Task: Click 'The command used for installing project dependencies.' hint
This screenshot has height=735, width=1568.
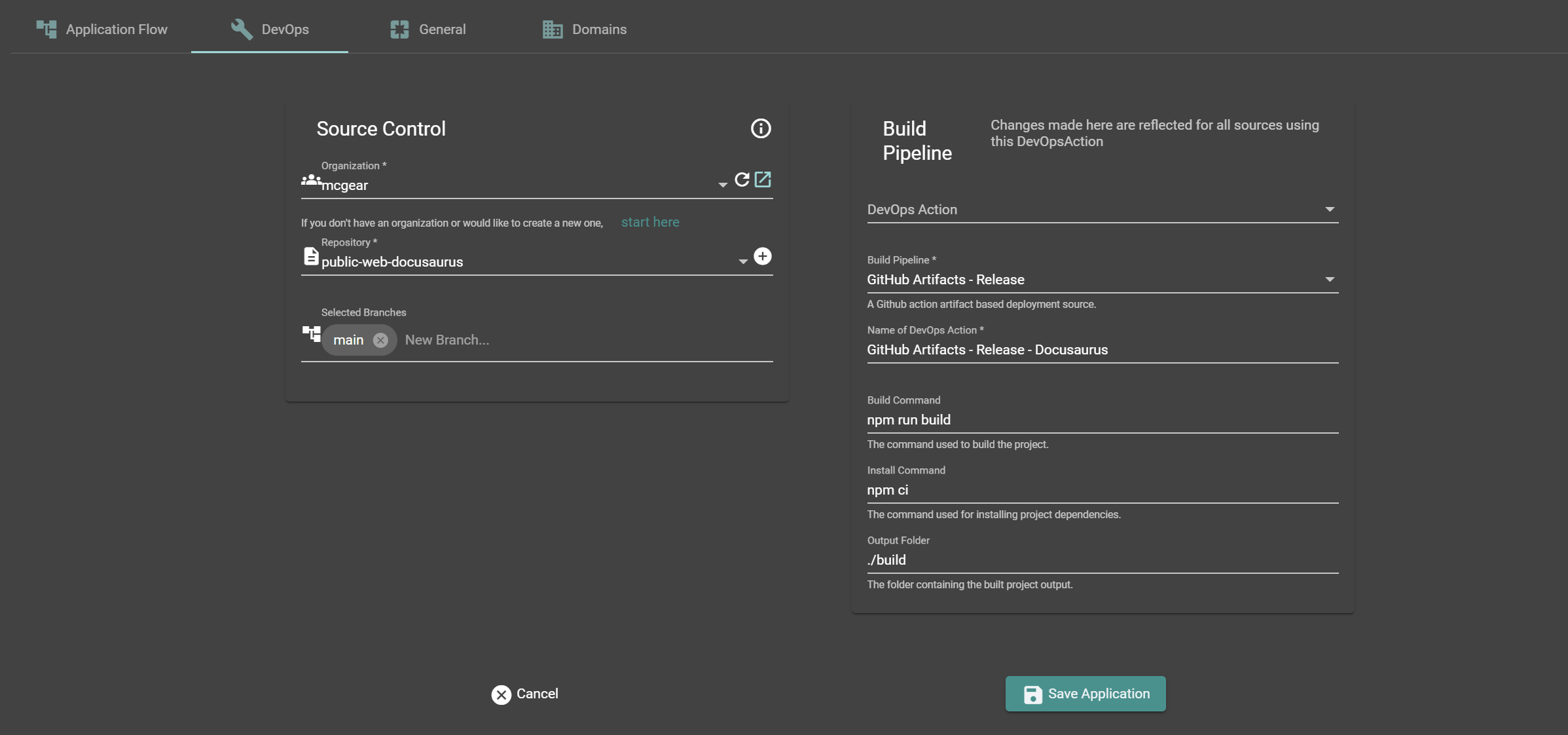Action: [994, 514]
